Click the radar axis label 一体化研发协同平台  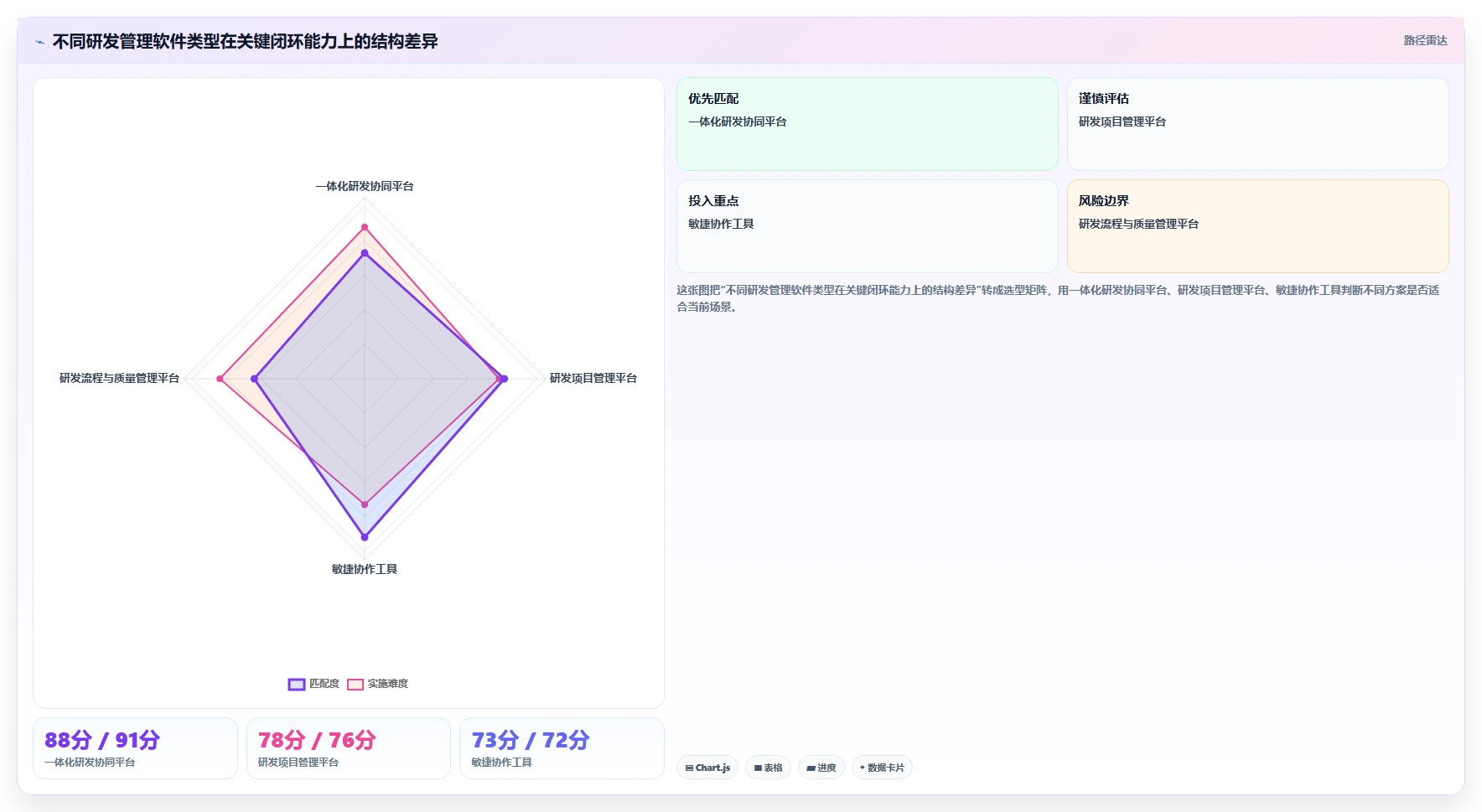pyautogui.click(x=365, y=186)
